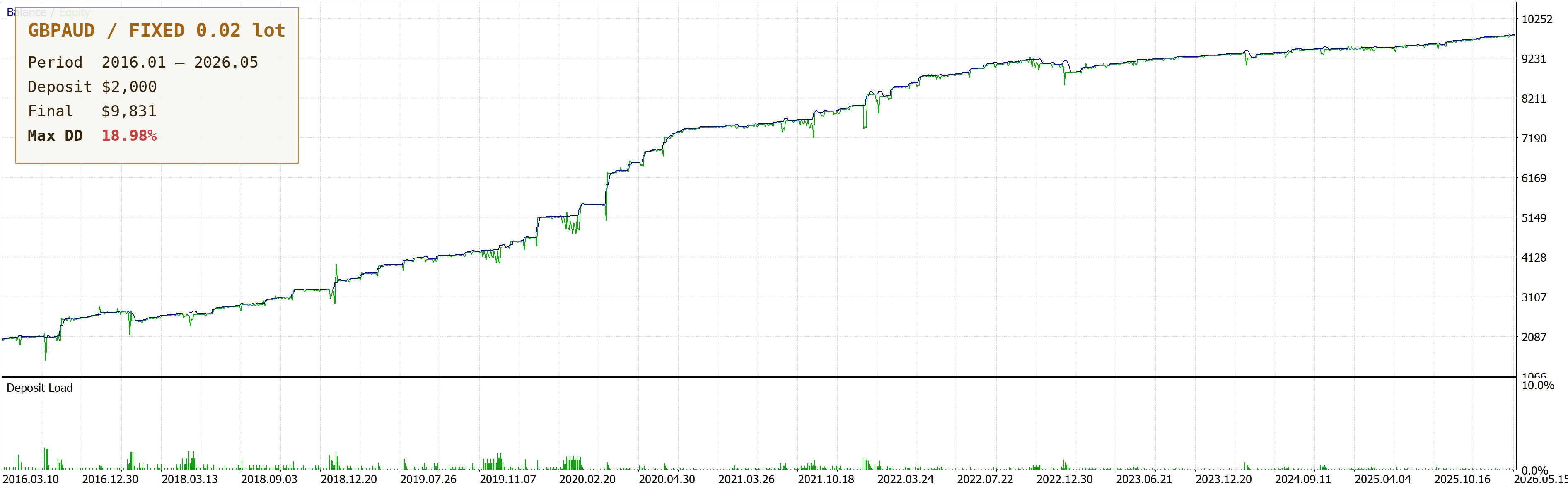Viewport: 1568px width, 487px height.
Task: Click the 2024.09.11 date label
Action: [1303, 479]
